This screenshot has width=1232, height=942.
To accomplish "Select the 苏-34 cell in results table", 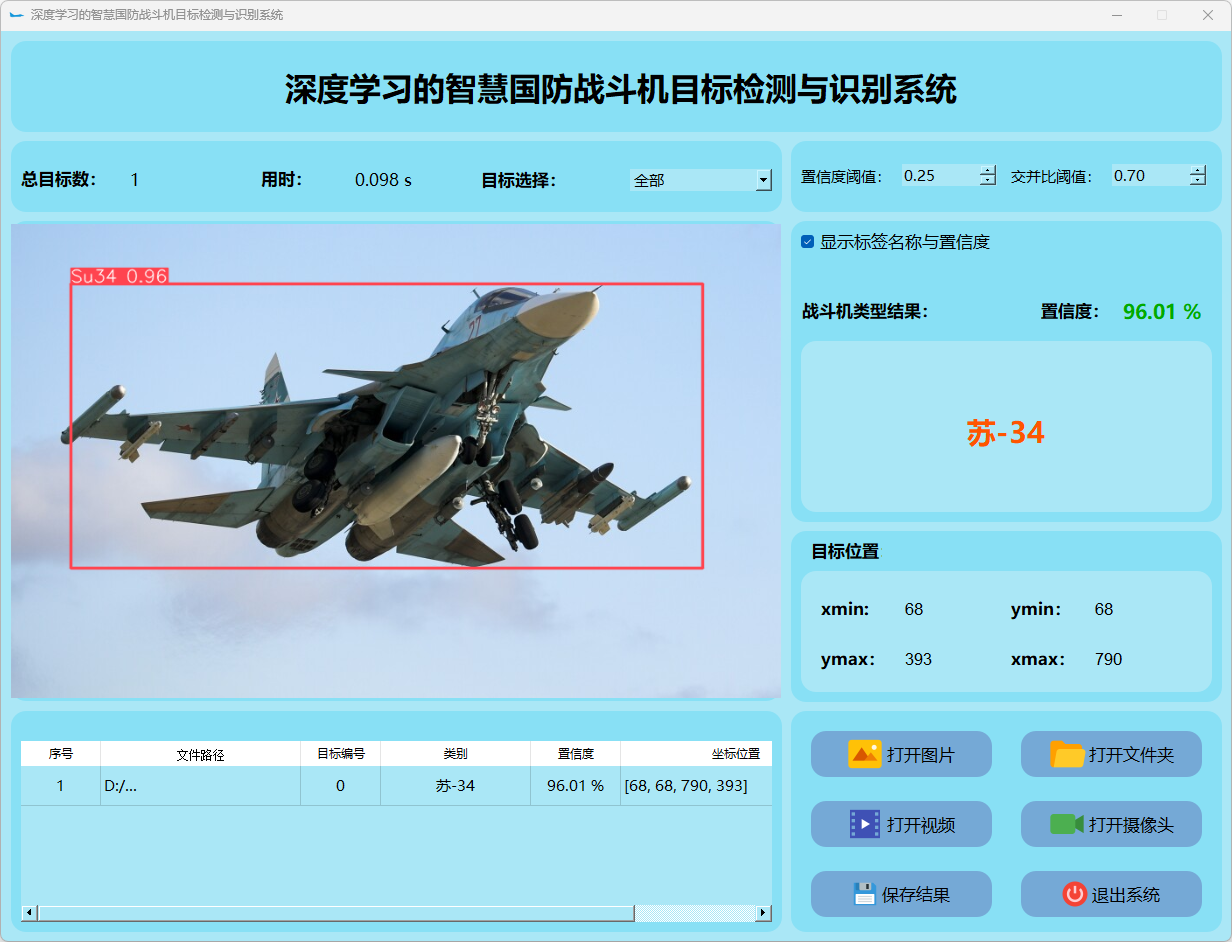I will (x=455, y=786).
